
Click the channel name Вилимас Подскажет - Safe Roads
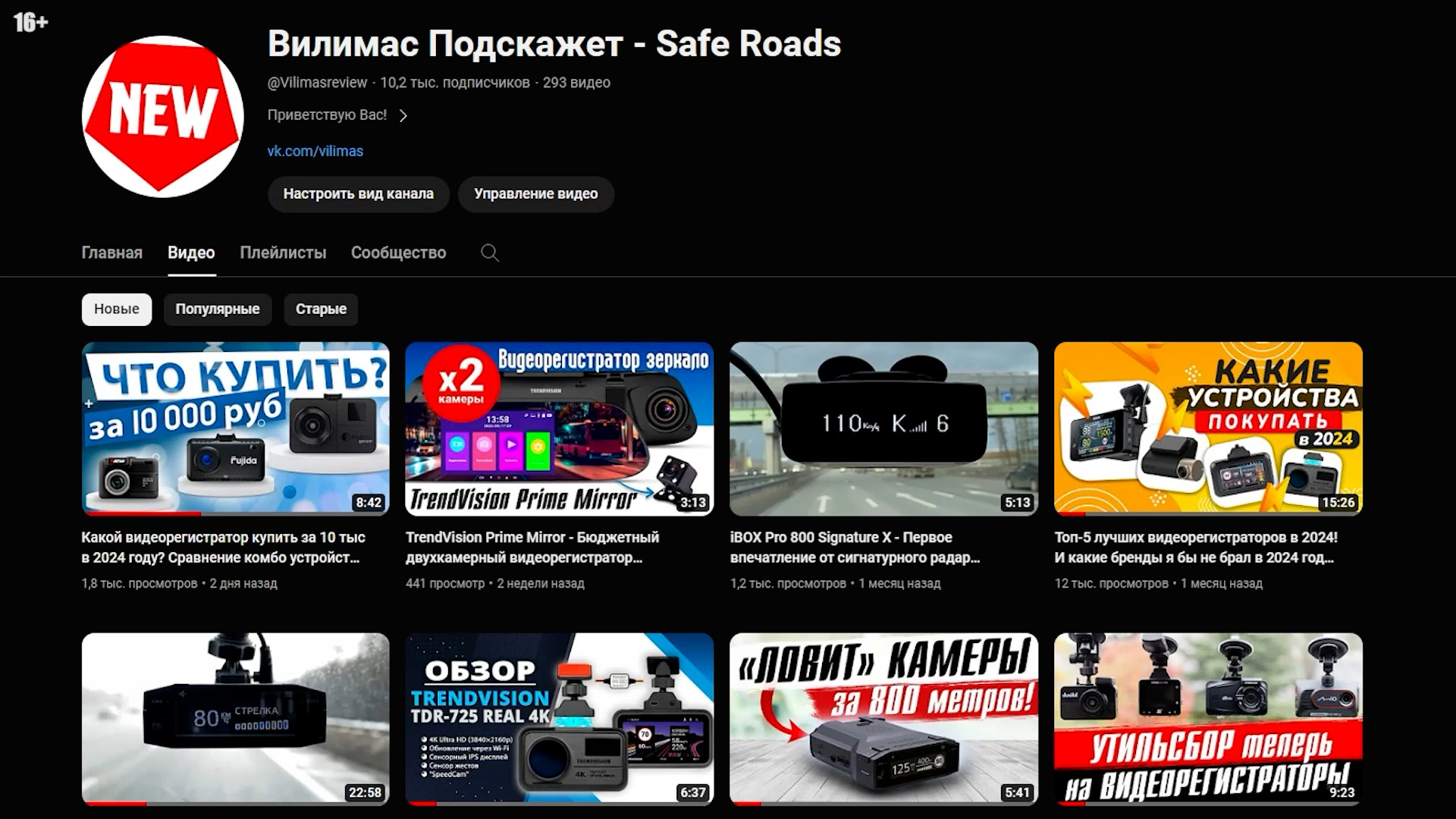pyautogui.click(x=554, y=43)
